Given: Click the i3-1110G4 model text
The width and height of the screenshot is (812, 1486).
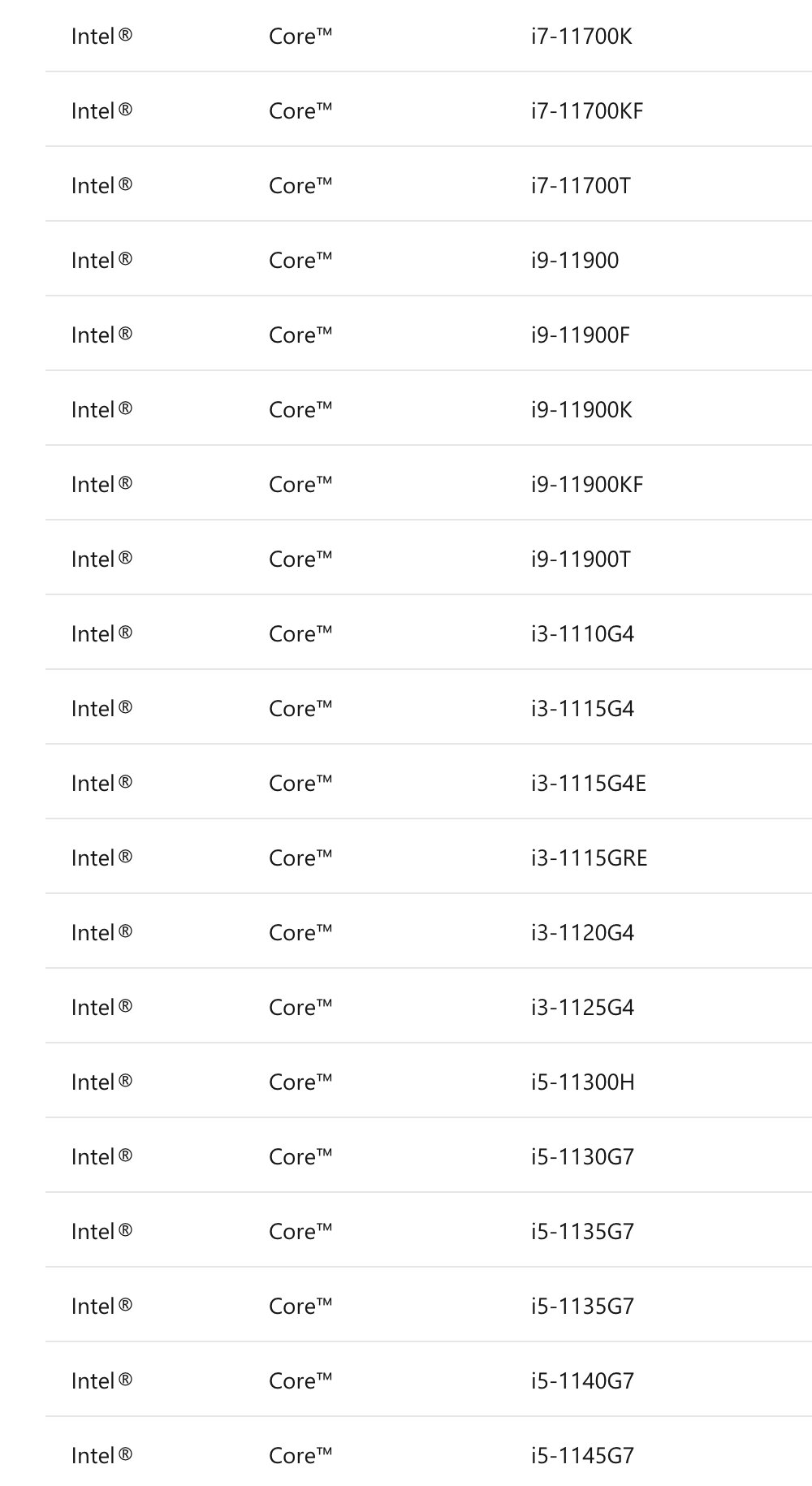Looking at the screenshot, I should pos(582,634).
